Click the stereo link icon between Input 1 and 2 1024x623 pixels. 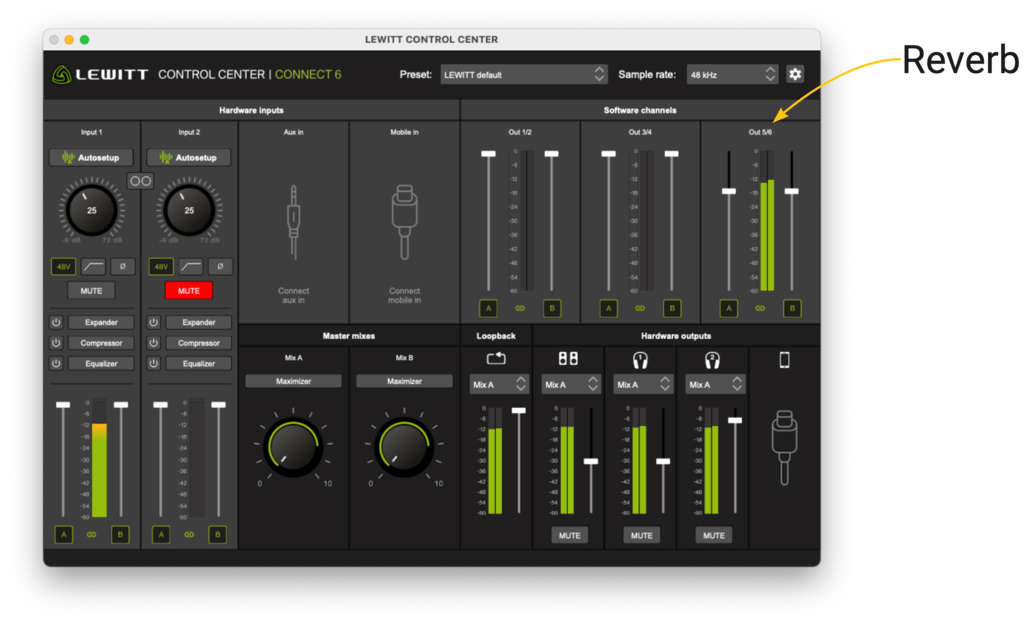(x=141, y=181)
